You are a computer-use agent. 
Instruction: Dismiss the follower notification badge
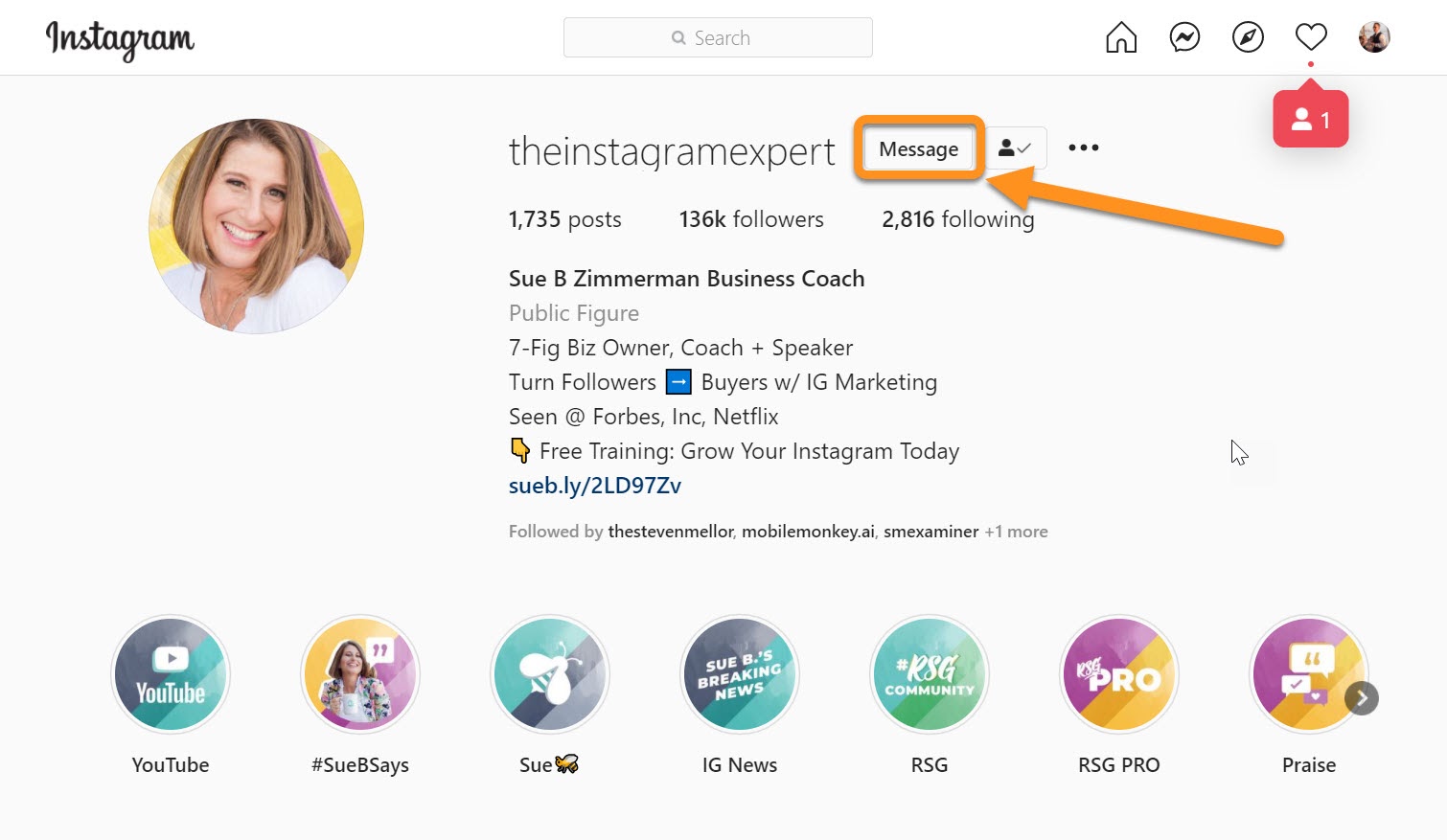[1310, 117]
